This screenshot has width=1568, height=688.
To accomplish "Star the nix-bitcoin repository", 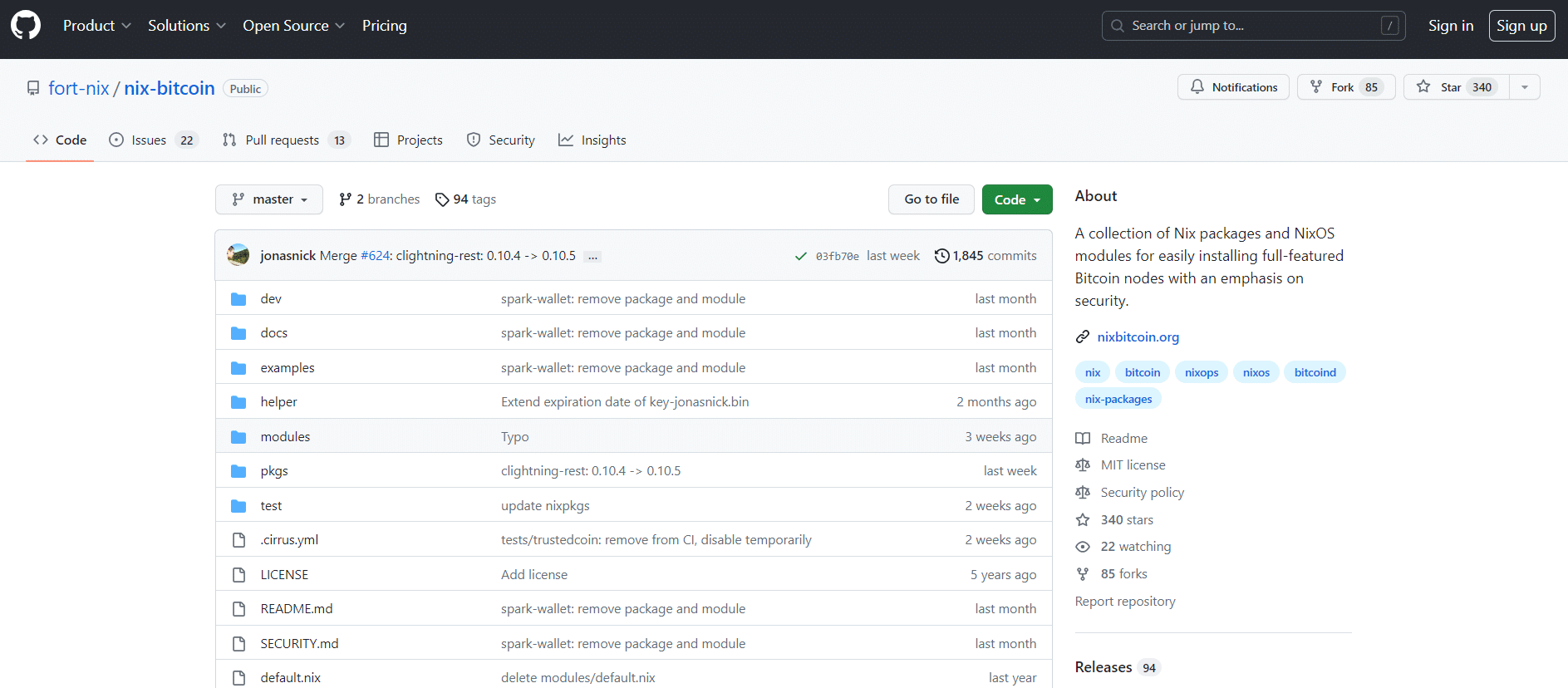I will point(1457,87).
